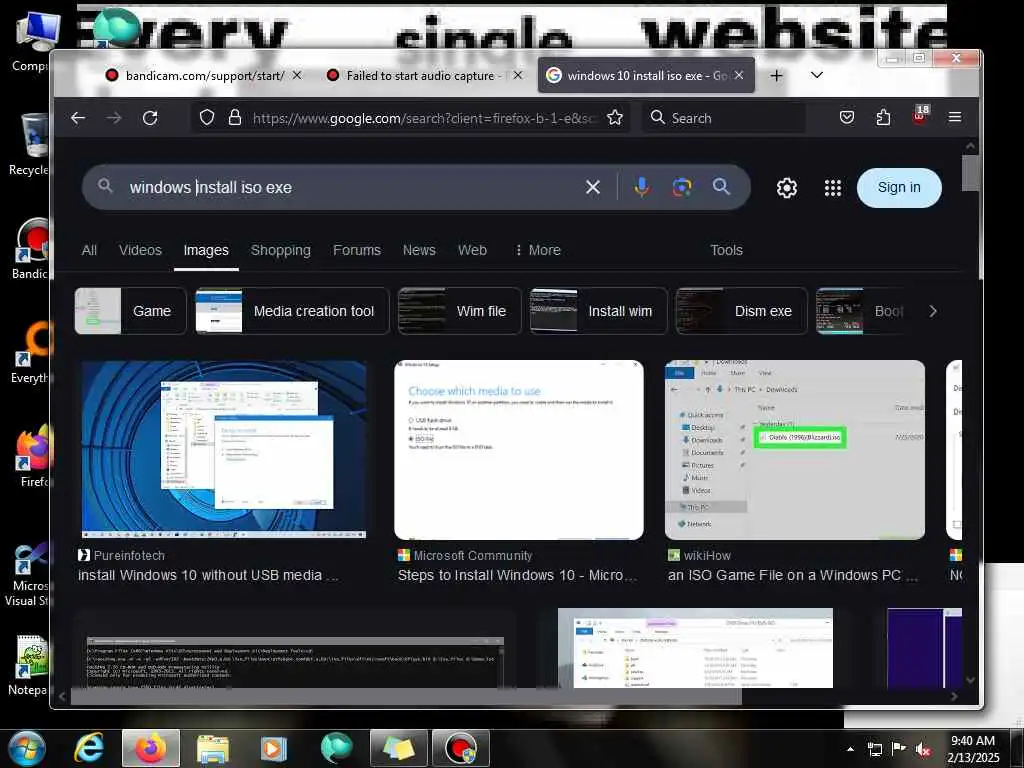
Task: Select the Web results tab
Action: pyautogui.click(x=472, y=250)
